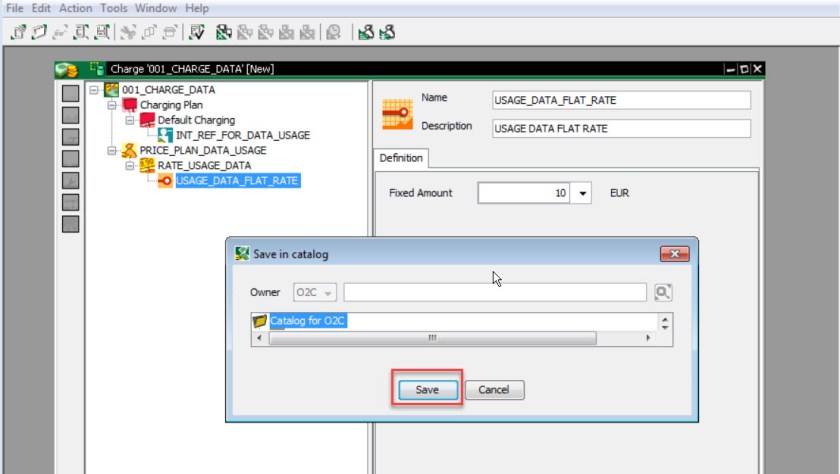
Task: Click the Description input field
Action: 621,129
